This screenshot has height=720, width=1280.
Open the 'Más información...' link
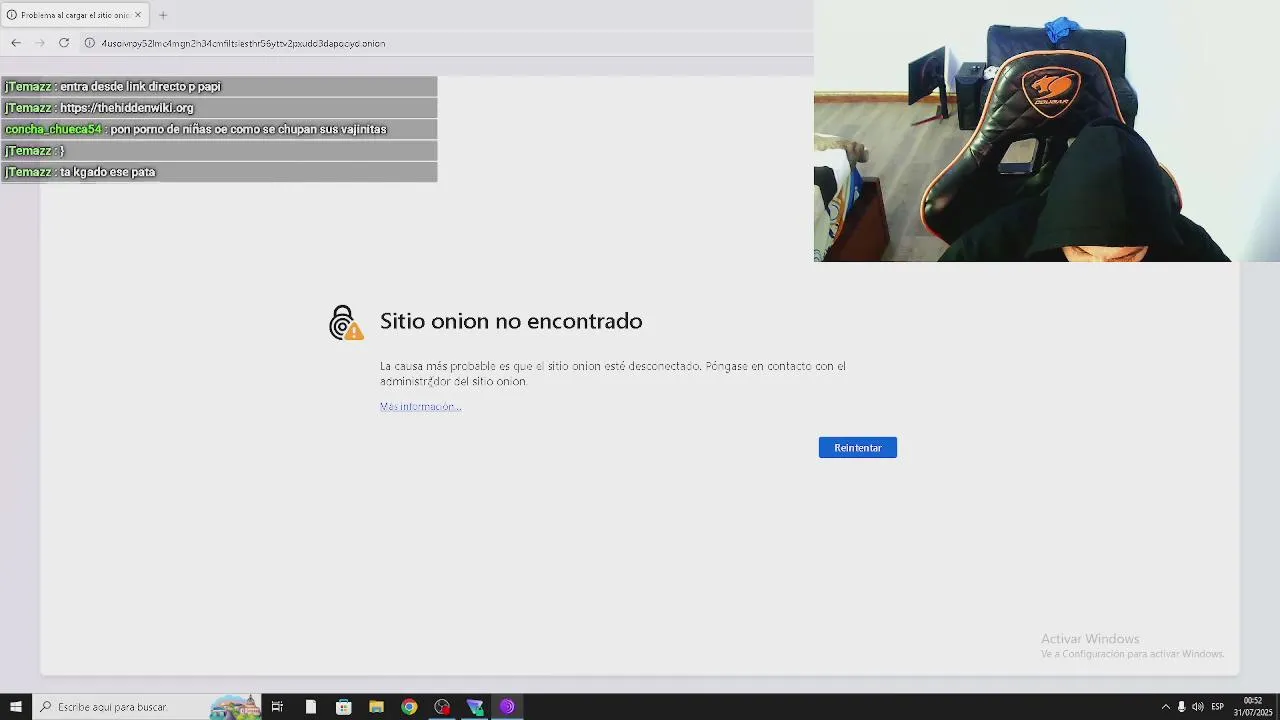click(x=420, y=406)
